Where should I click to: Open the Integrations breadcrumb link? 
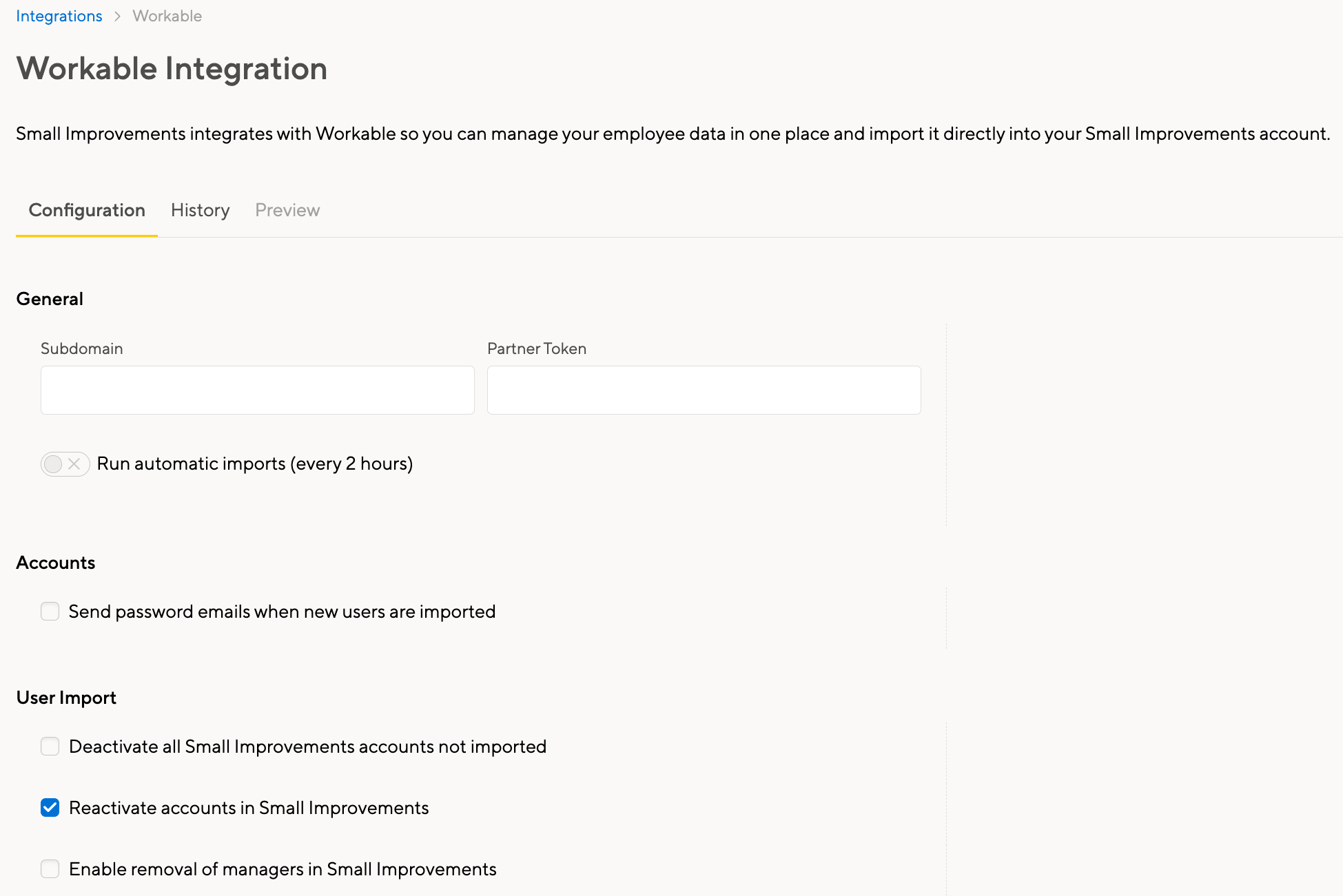tap(59, 16)
